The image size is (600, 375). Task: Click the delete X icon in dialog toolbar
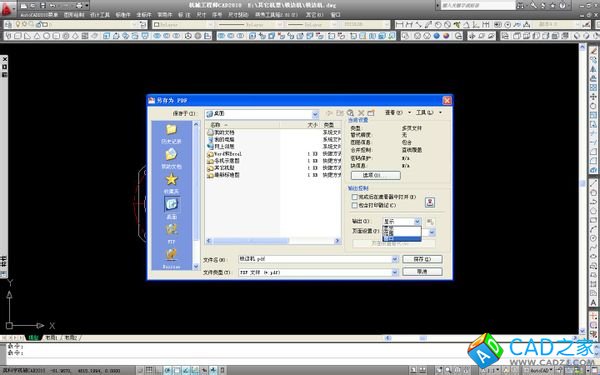coord(360,113)
